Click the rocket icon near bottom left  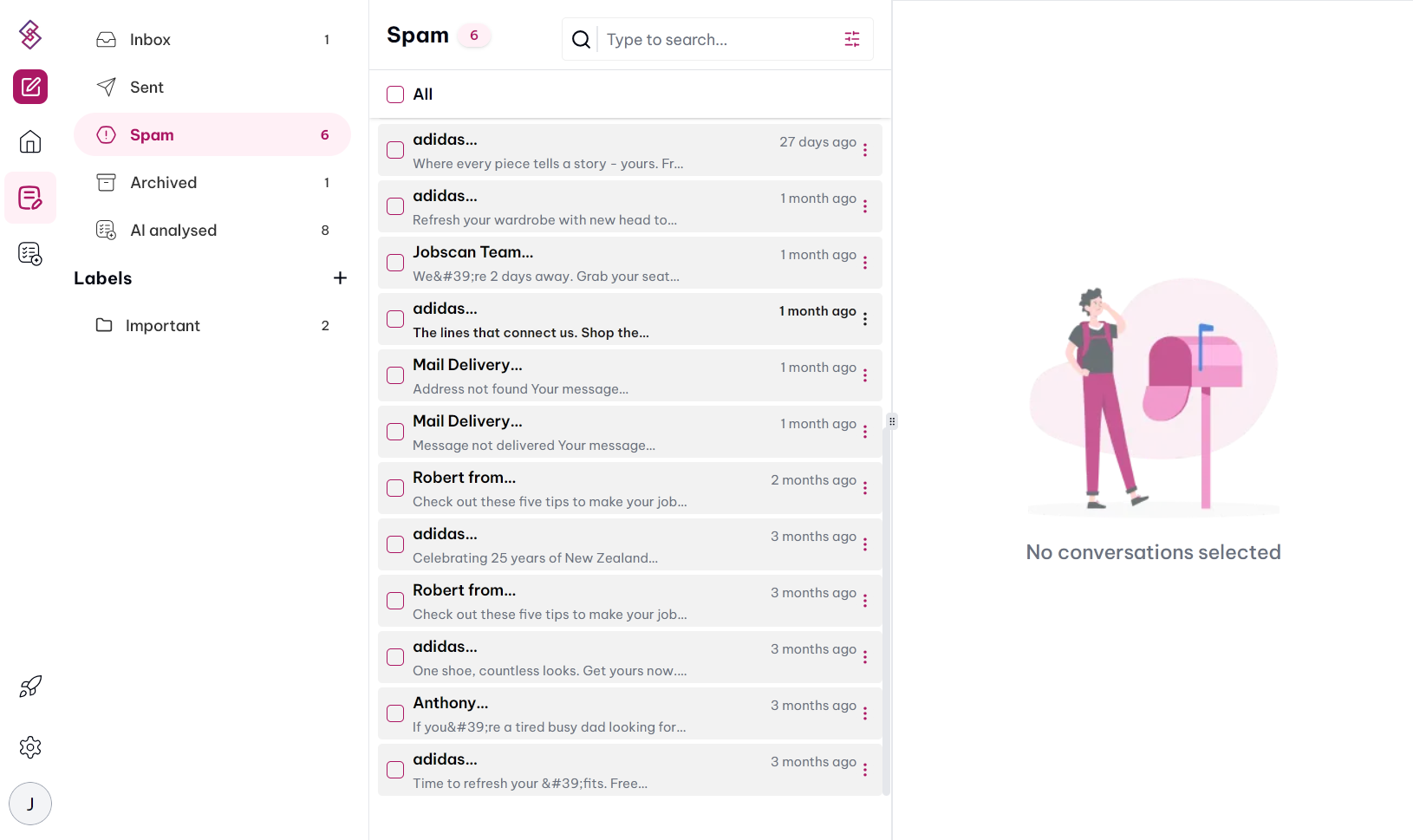click(29, 687)
